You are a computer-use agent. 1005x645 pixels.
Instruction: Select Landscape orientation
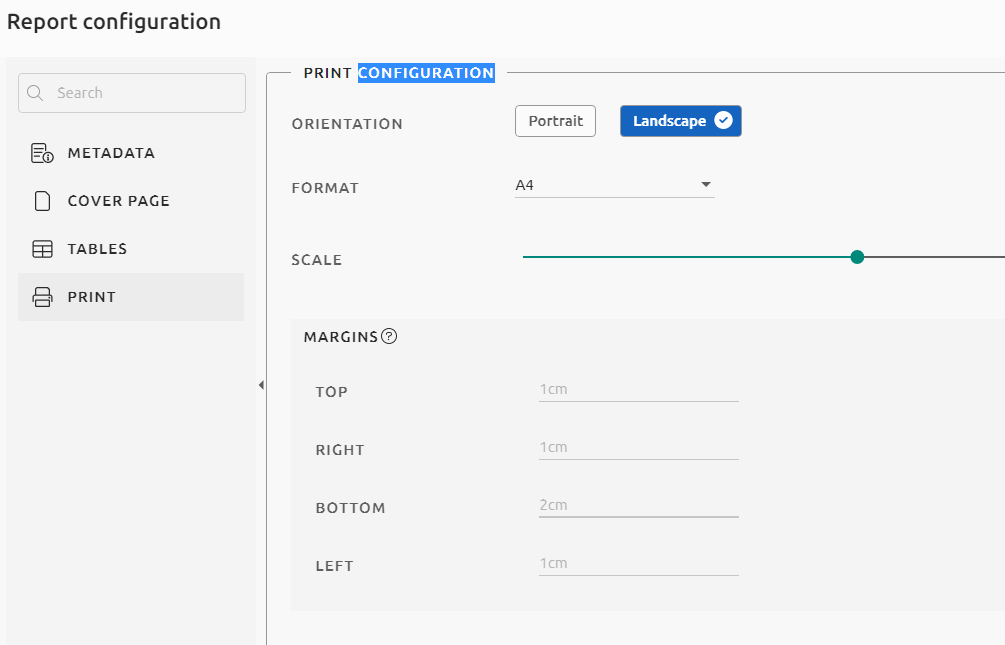point(681,121)
